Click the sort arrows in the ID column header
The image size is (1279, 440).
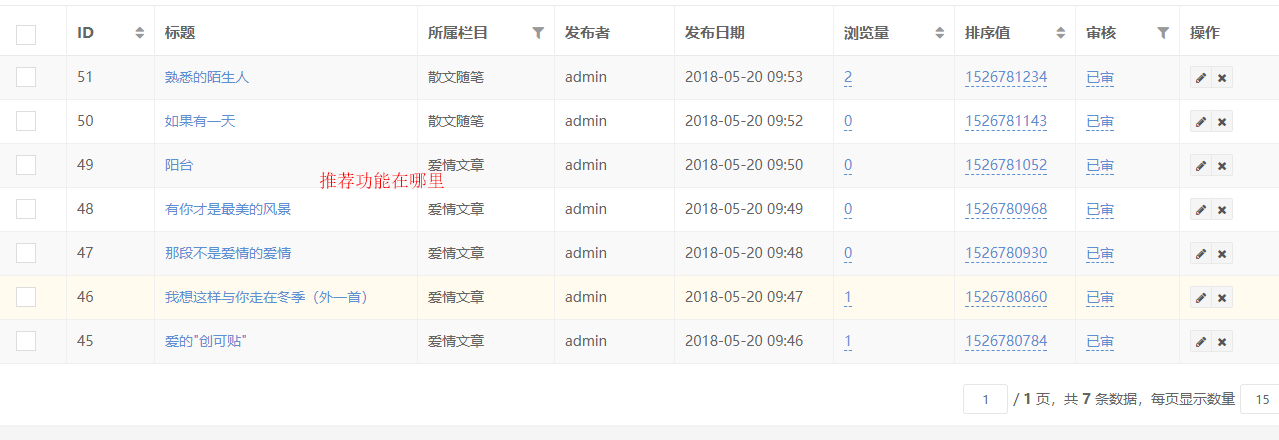(139, 33)
